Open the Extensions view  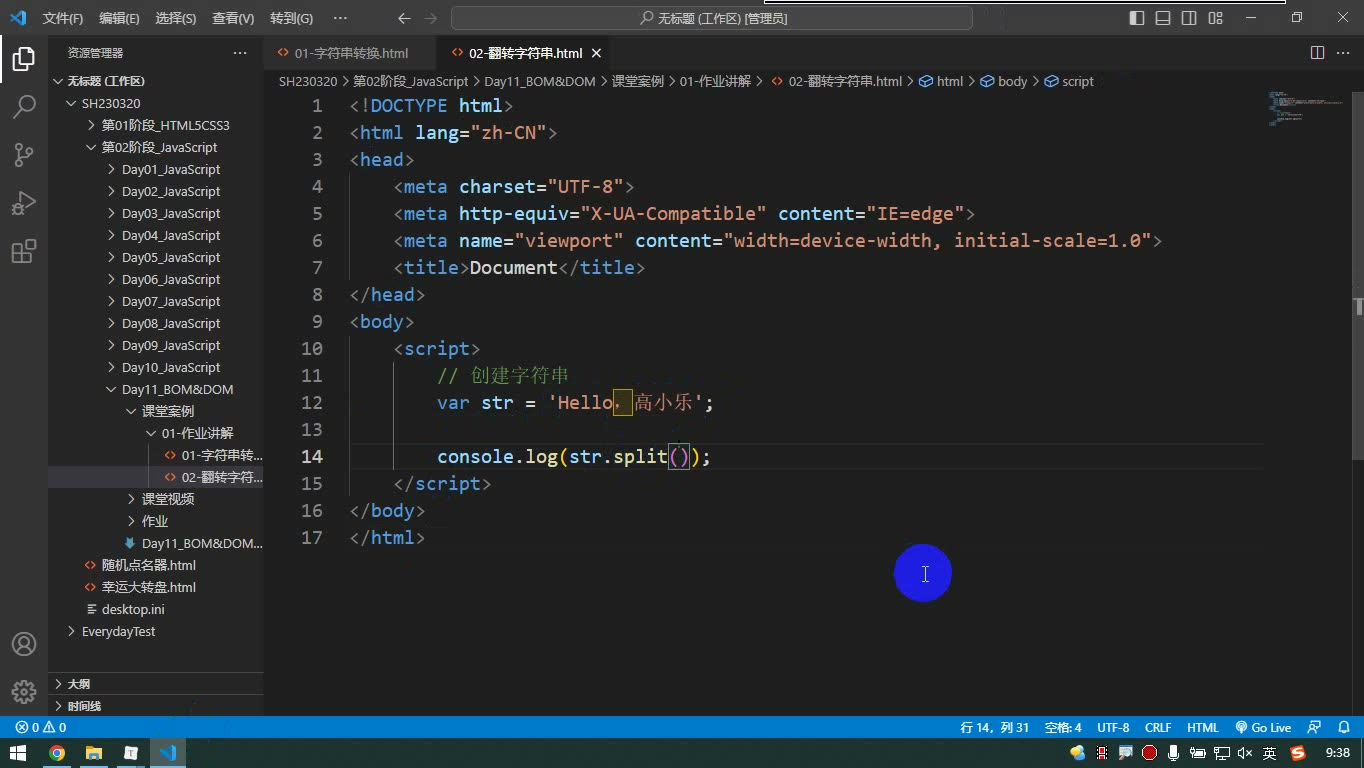click(x=24, y=250)
